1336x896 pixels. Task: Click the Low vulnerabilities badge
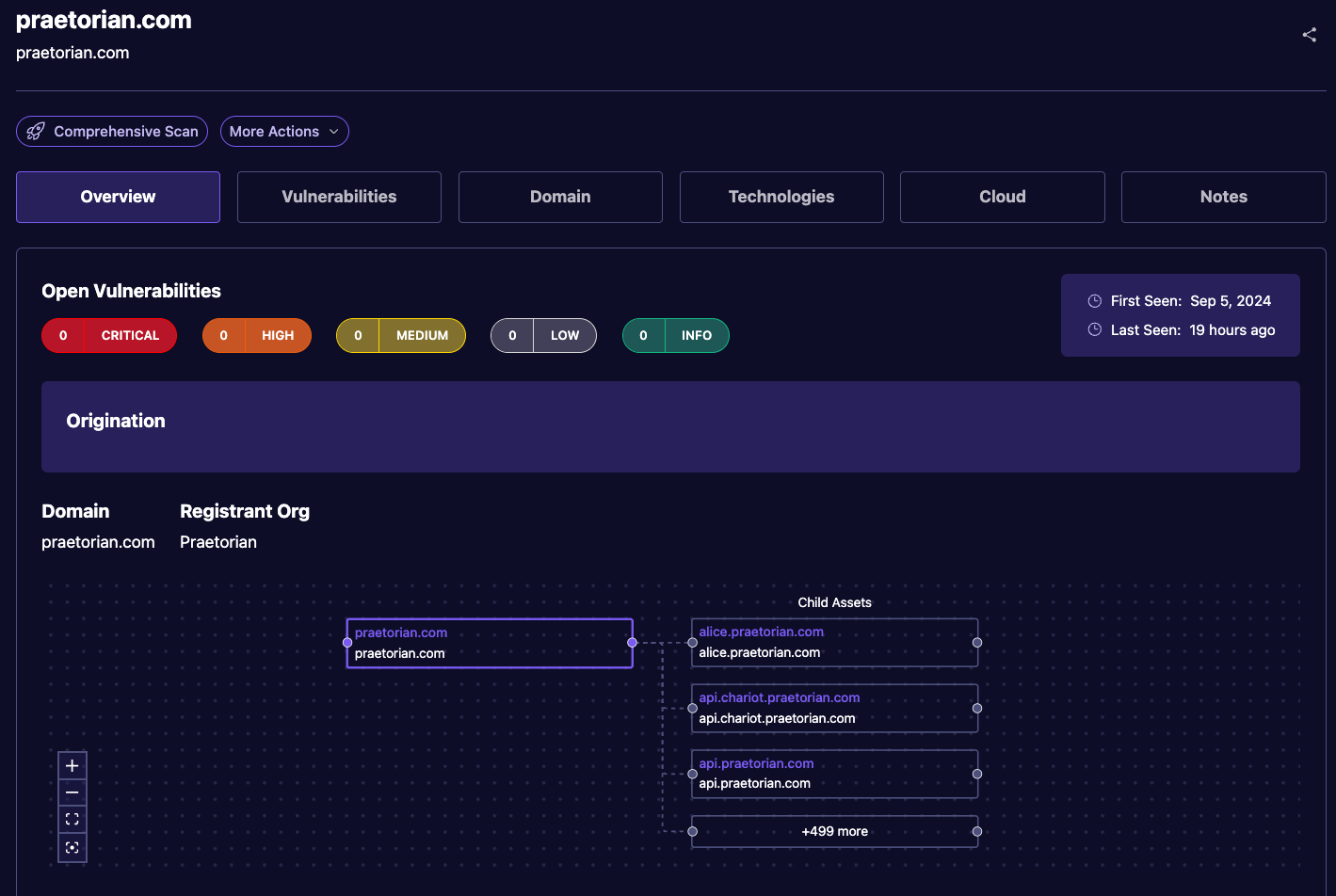pyautogui.click(x=543, y=336)
